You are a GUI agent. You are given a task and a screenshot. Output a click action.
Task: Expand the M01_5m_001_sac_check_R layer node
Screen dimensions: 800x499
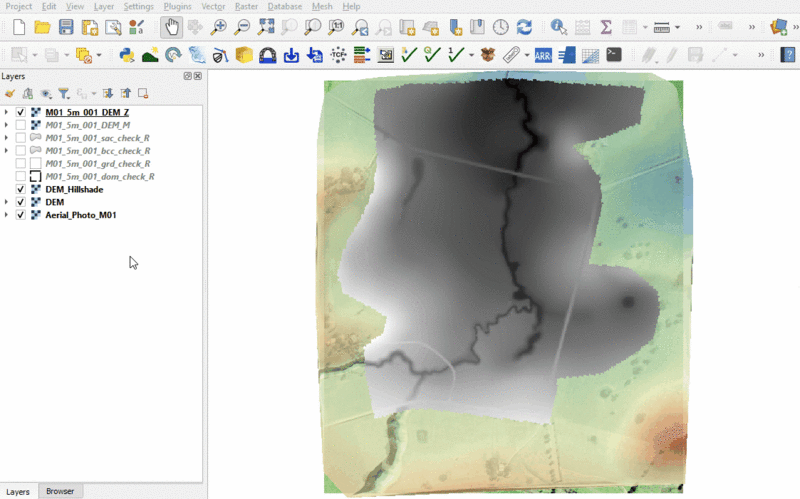click(x=6, y=138)
